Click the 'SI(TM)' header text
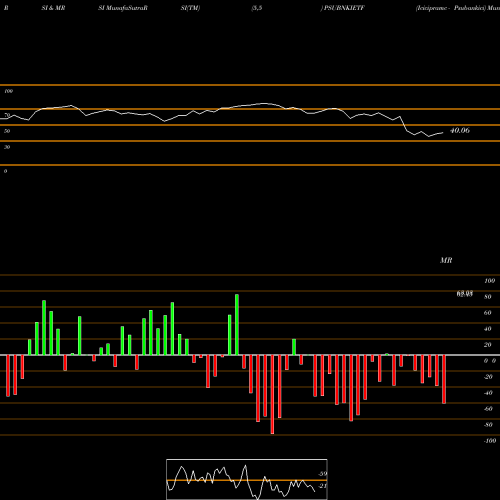The height and width of the screenshot is (500, 500). pyautogui.click(x=190, y=8)
